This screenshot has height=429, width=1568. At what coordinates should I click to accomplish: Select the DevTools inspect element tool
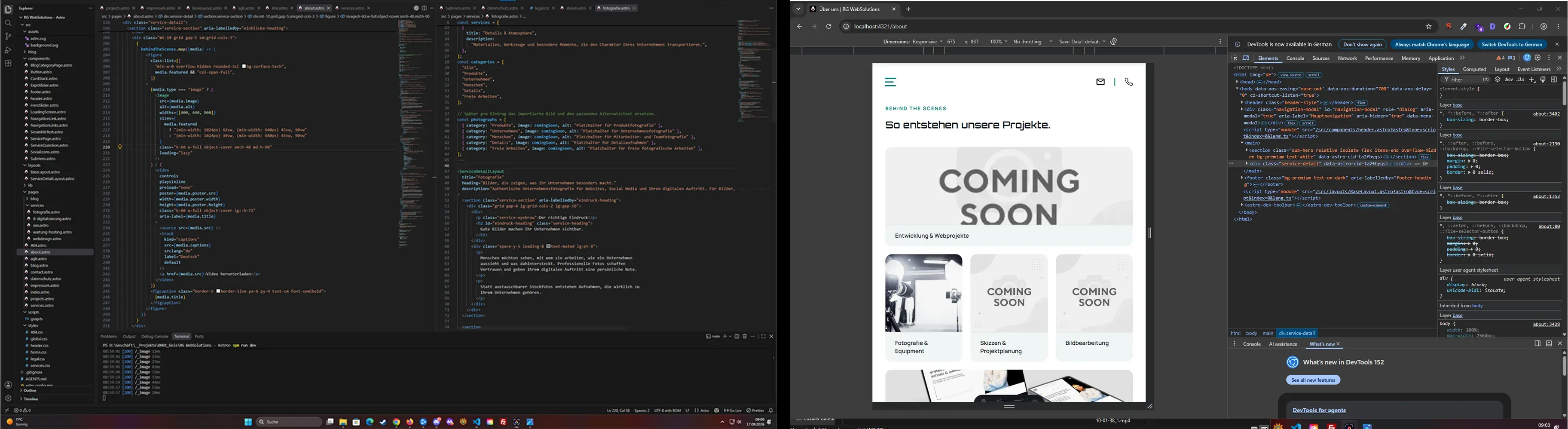(1235, 58)
